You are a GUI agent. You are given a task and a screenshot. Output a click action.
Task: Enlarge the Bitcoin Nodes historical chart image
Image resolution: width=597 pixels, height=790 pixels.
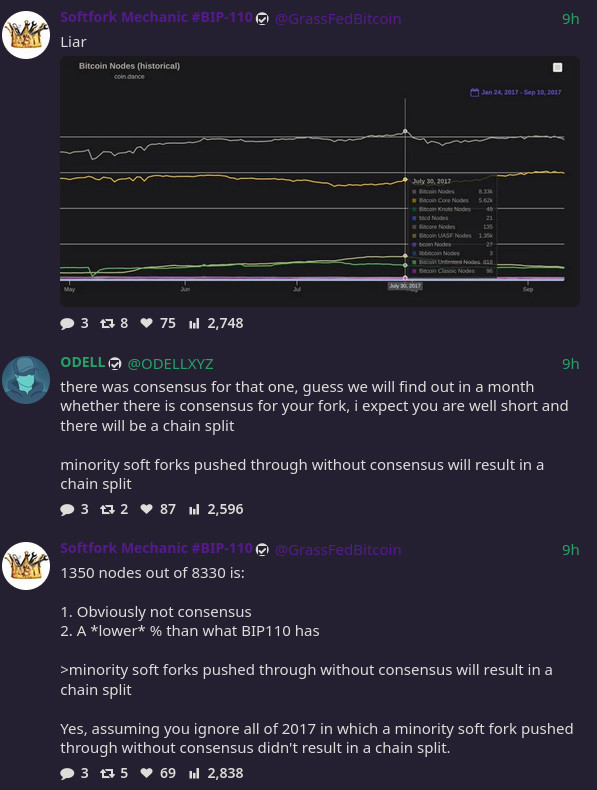pyautogui.click(x=320, y=181)
